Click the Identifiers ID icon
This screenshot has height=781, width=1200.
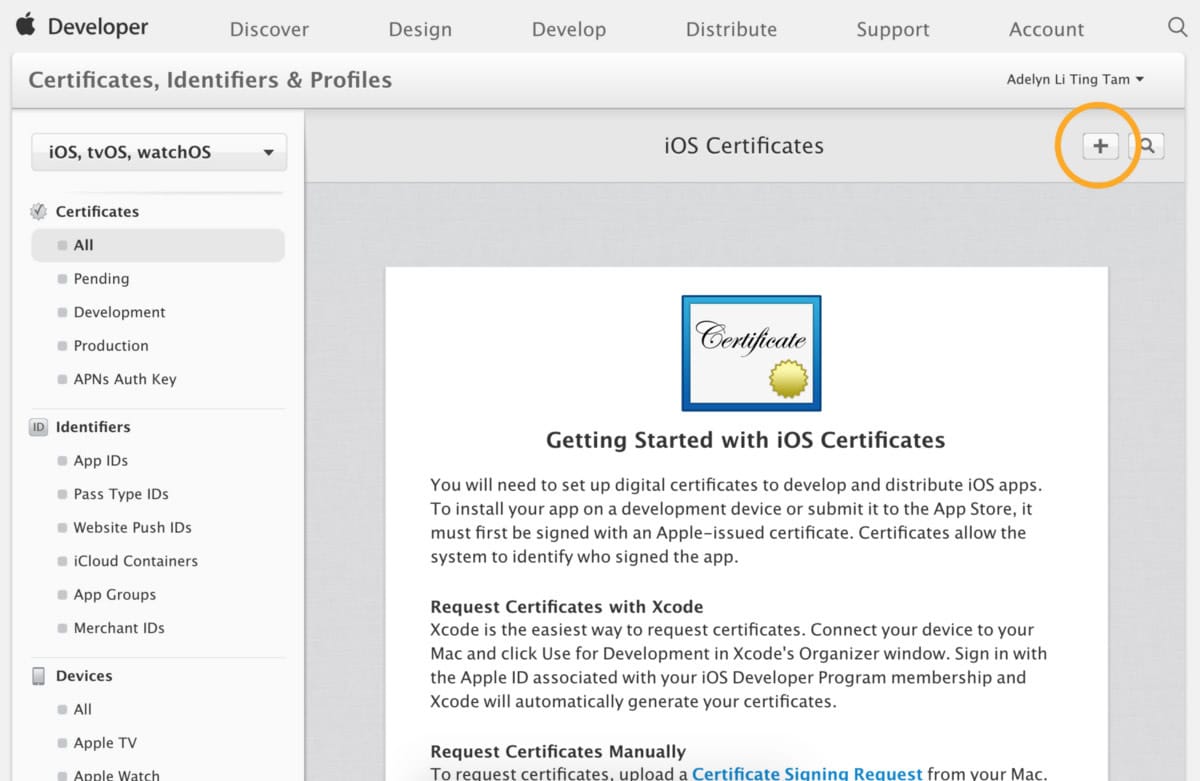click(x=39, y=427)
